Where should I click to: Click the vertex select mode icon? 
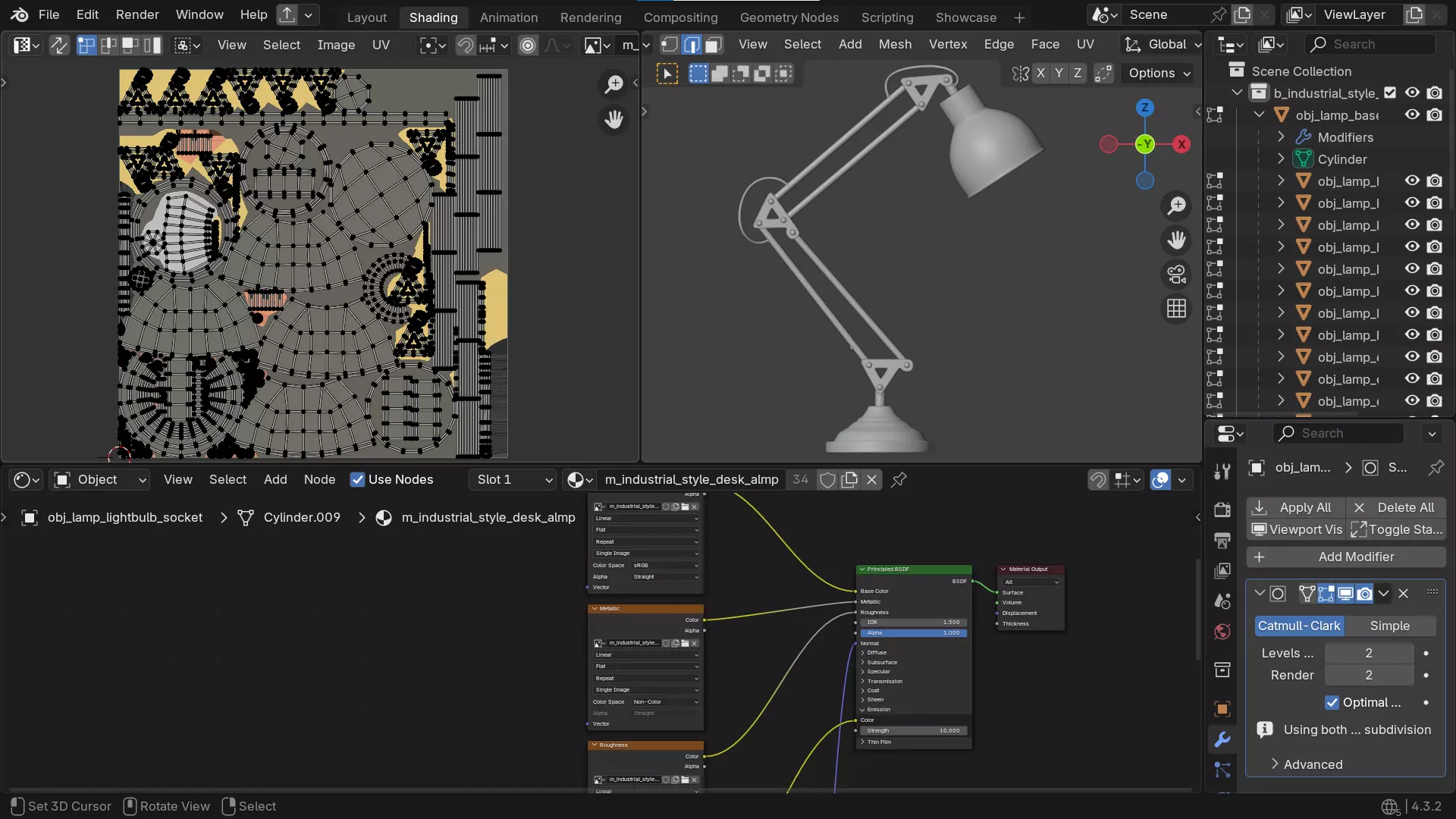[670, 45]
